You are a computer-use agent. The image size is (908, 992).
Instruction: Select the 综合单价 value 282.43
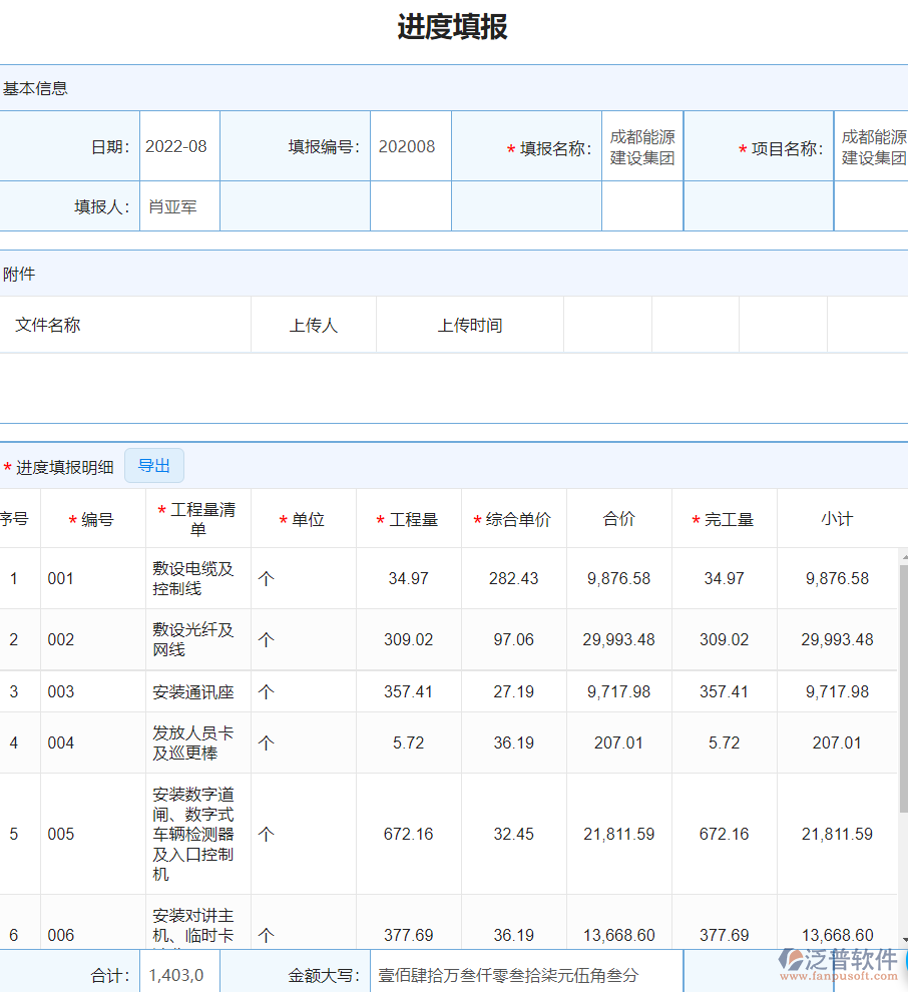coord(514,578)
